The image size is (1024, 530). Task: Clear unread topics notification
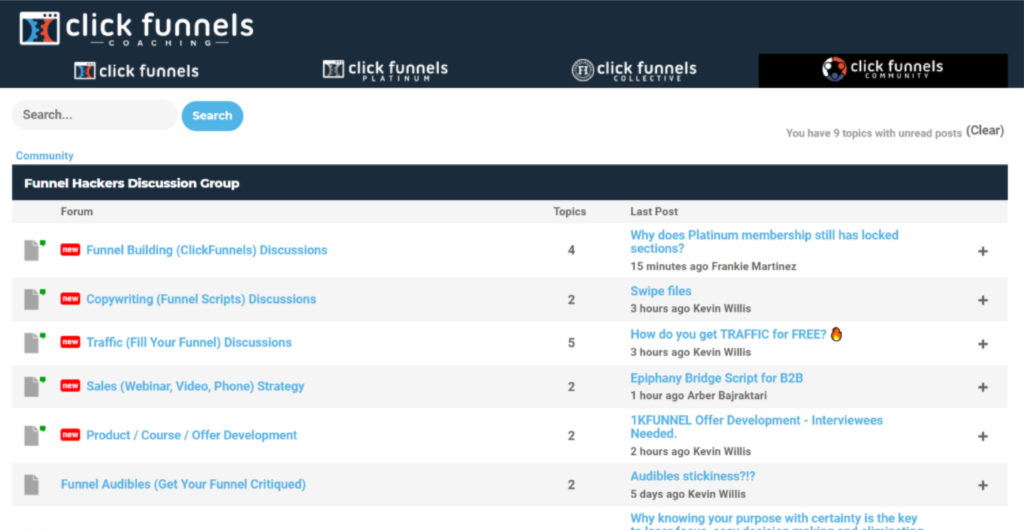point(985,131)
